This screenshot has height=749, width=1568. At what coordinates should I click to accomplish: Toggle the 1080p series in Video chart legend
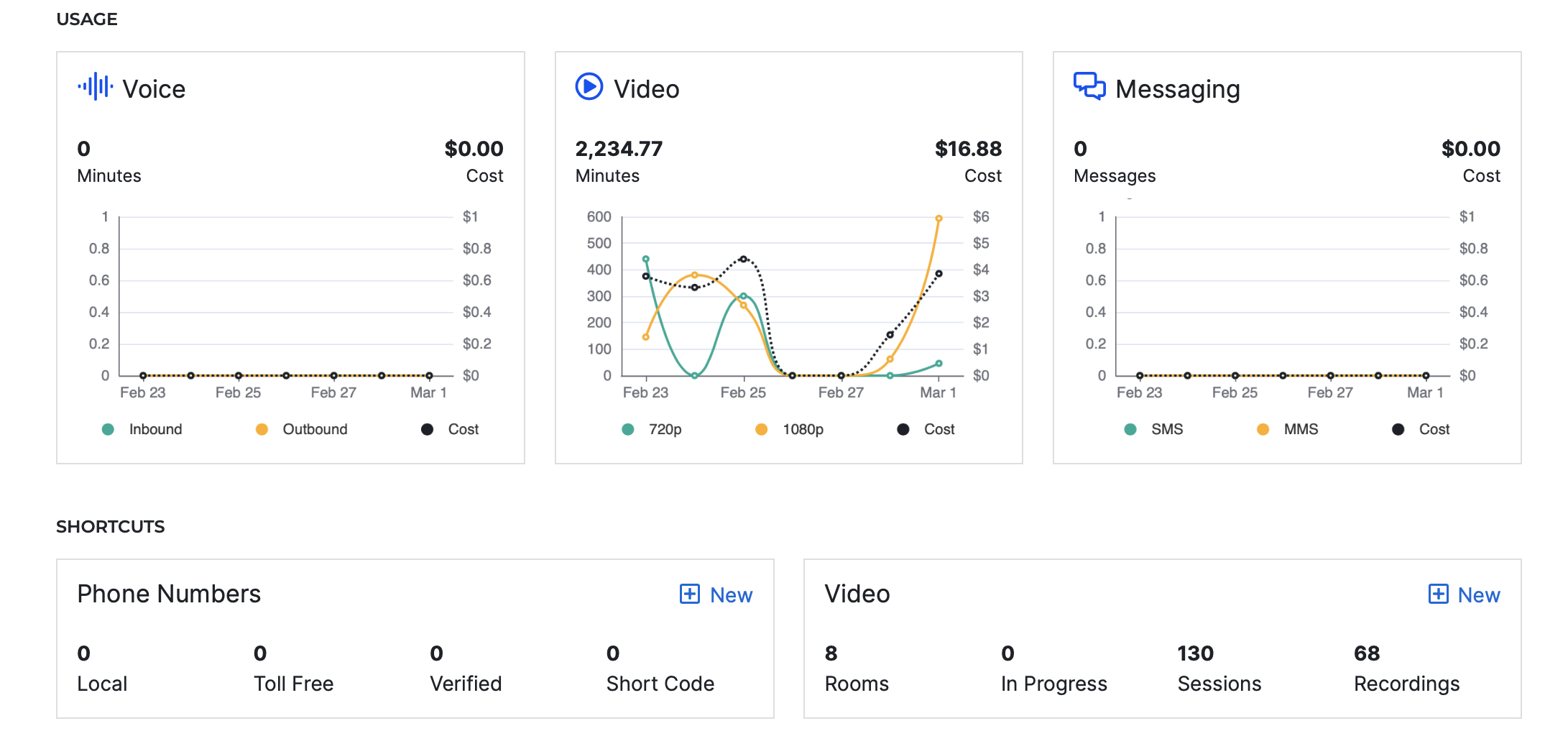point(790,429)
